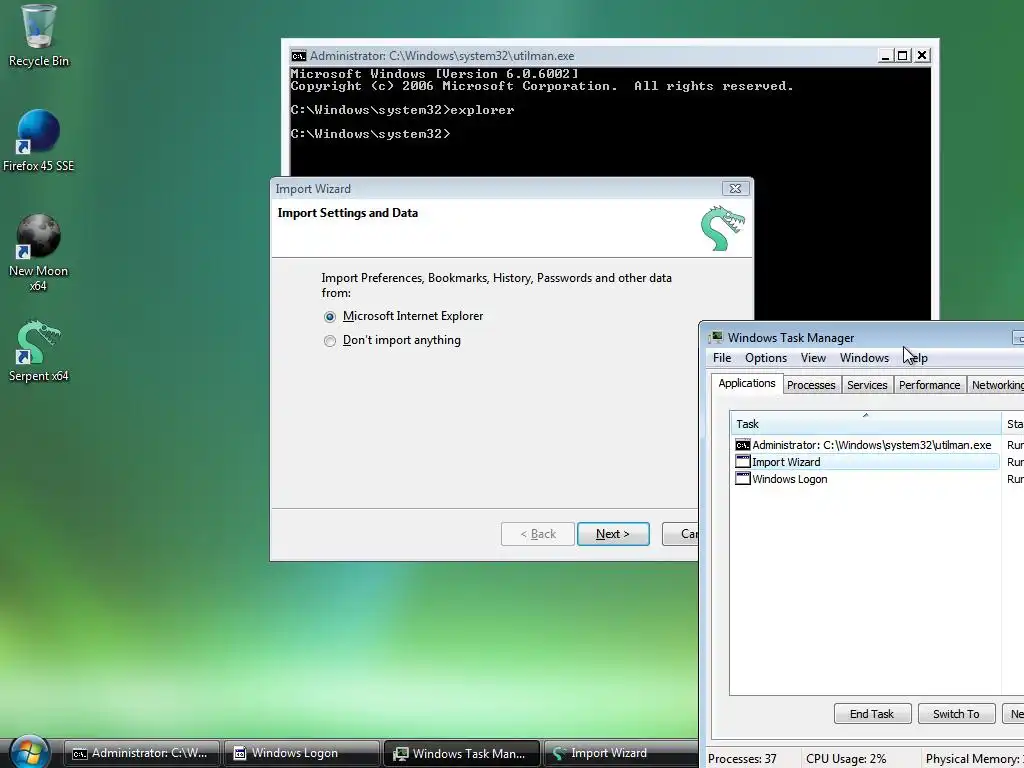
Task: Click the serpent logo in Import Wizard
Action: click(x=722, y=228)
